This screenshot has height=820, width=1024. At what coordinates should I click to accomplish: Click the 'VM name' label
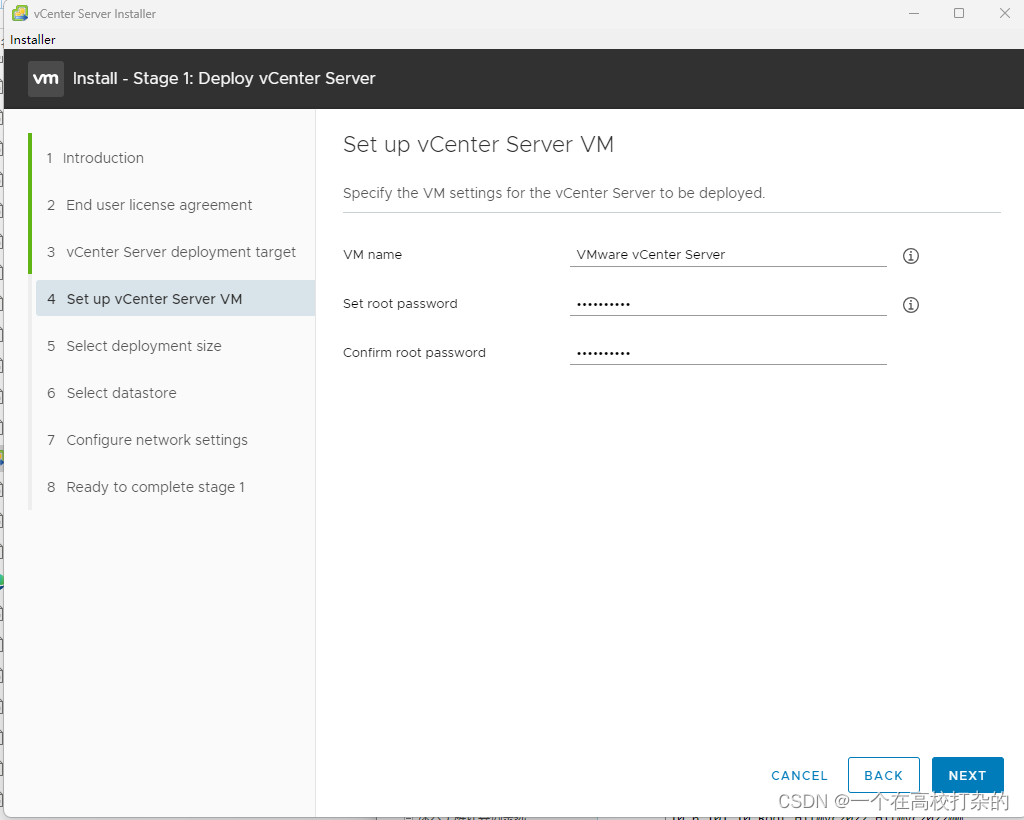372,255
